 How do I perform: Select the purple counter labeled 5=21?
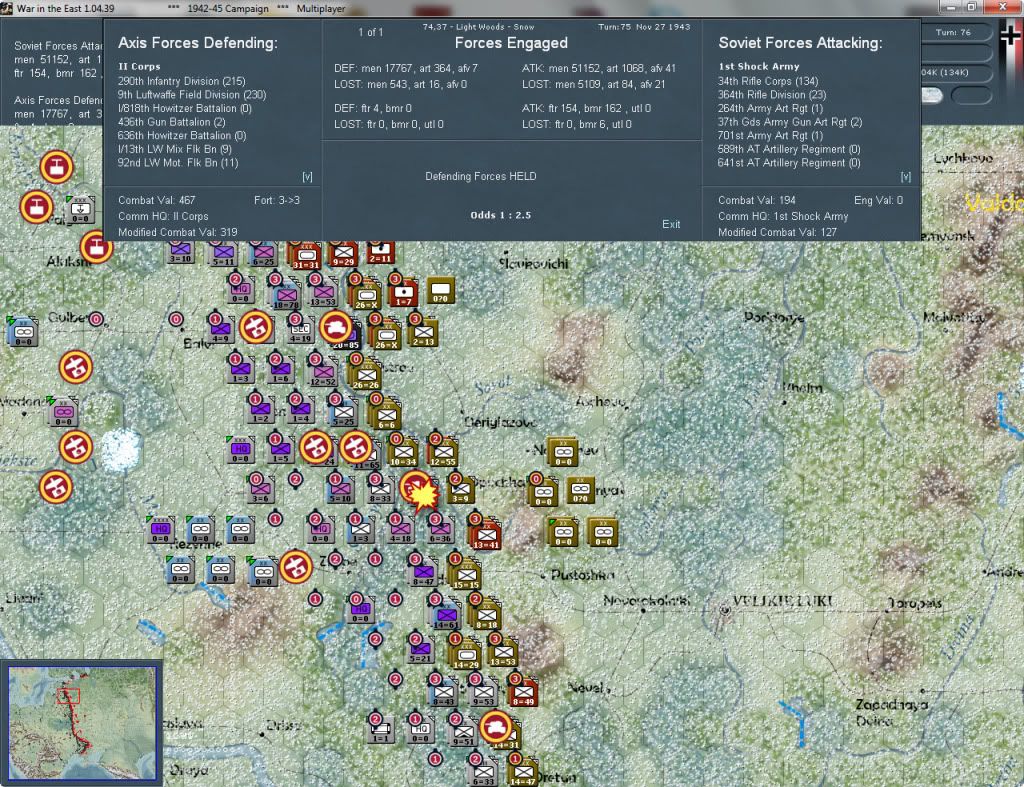(420, 652)
